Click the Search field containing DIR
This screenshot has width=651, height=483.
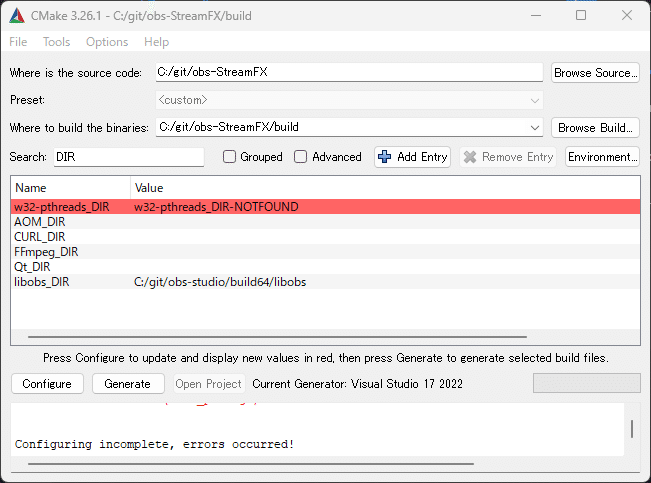pos(129,157)
